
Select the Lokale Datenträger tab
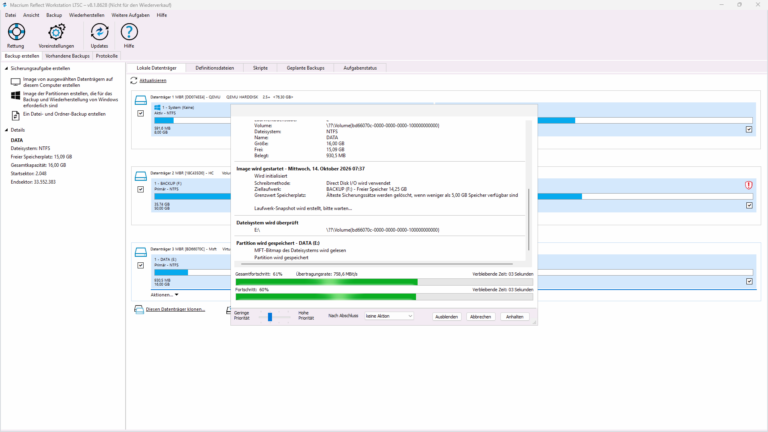coord(156,68)
